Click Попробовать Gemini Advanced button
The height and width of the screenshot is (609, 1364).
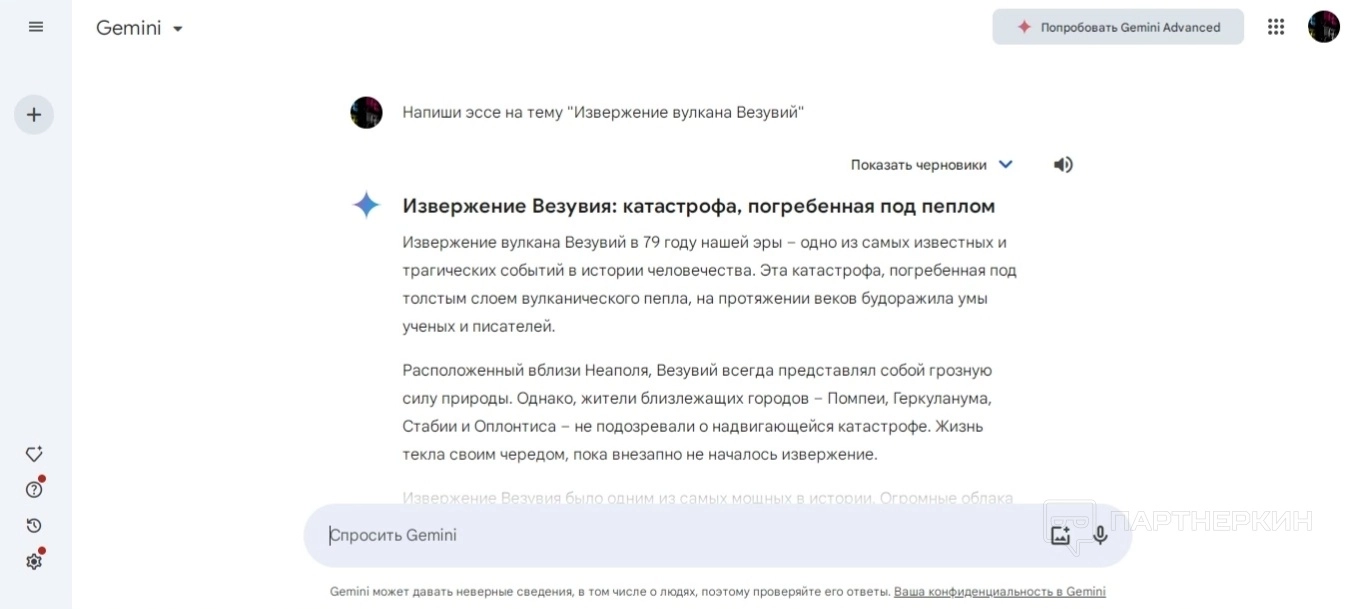point(1118,27)
